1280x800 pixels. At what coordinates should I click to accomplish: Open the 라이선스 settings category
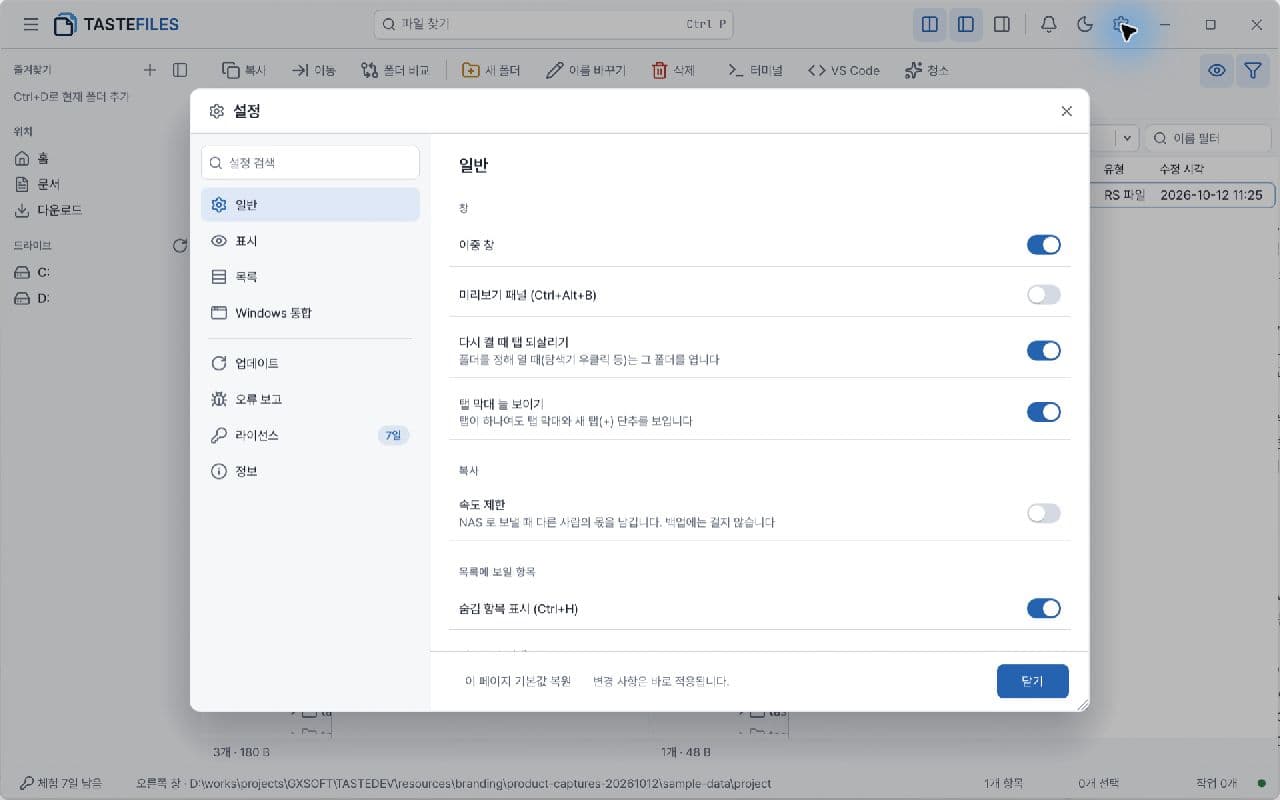click(x=310, y=435)
